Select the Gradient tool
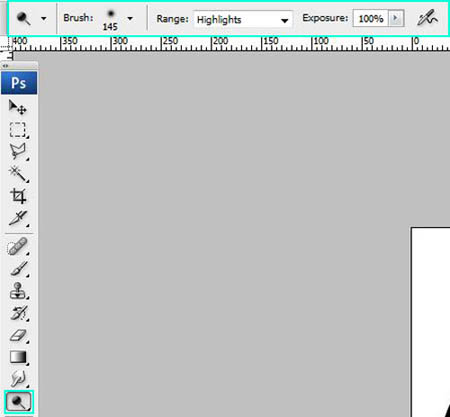 pos(18,357)
